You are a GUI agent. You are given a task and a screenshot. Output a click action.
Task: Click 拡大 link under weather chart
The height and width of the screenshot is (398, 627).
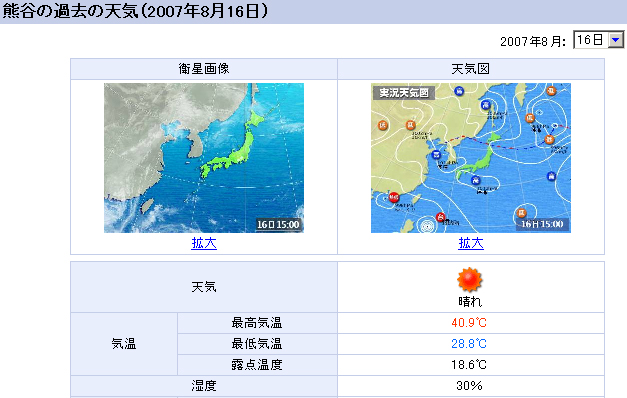coord(471,243)
